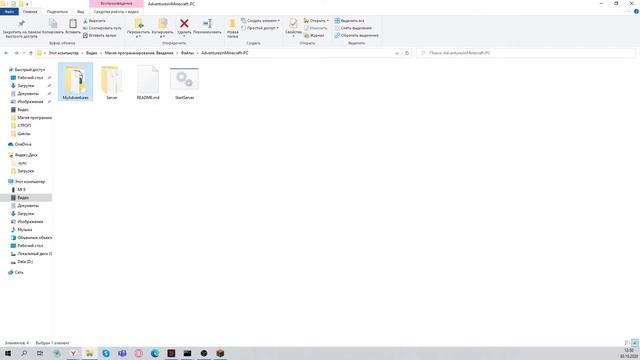Click the Back navigation arrow

point(6,53)
